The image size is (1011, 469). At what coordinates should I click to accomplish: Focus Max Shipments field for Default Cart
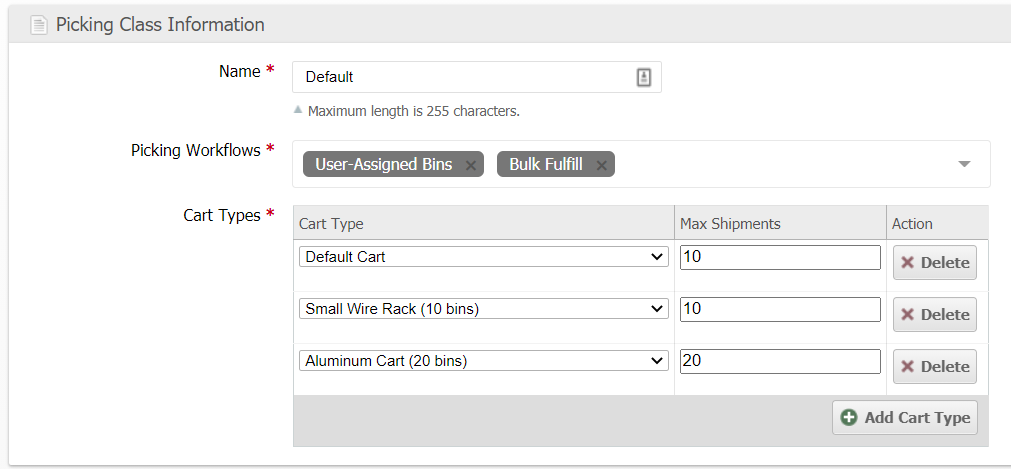click(x=779, y=257)
